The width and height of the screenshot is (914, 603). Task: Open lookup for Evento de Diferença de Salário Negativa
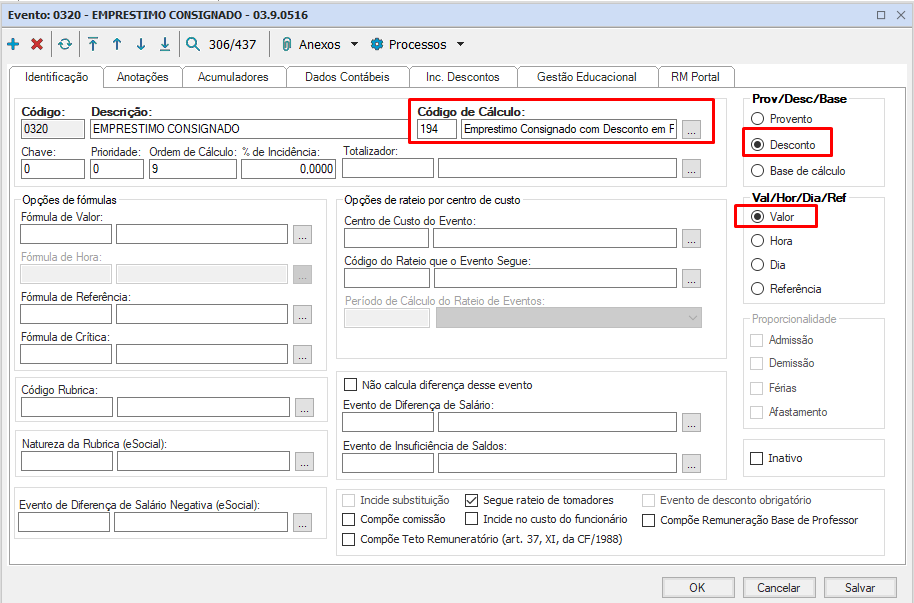pos(302,522)
